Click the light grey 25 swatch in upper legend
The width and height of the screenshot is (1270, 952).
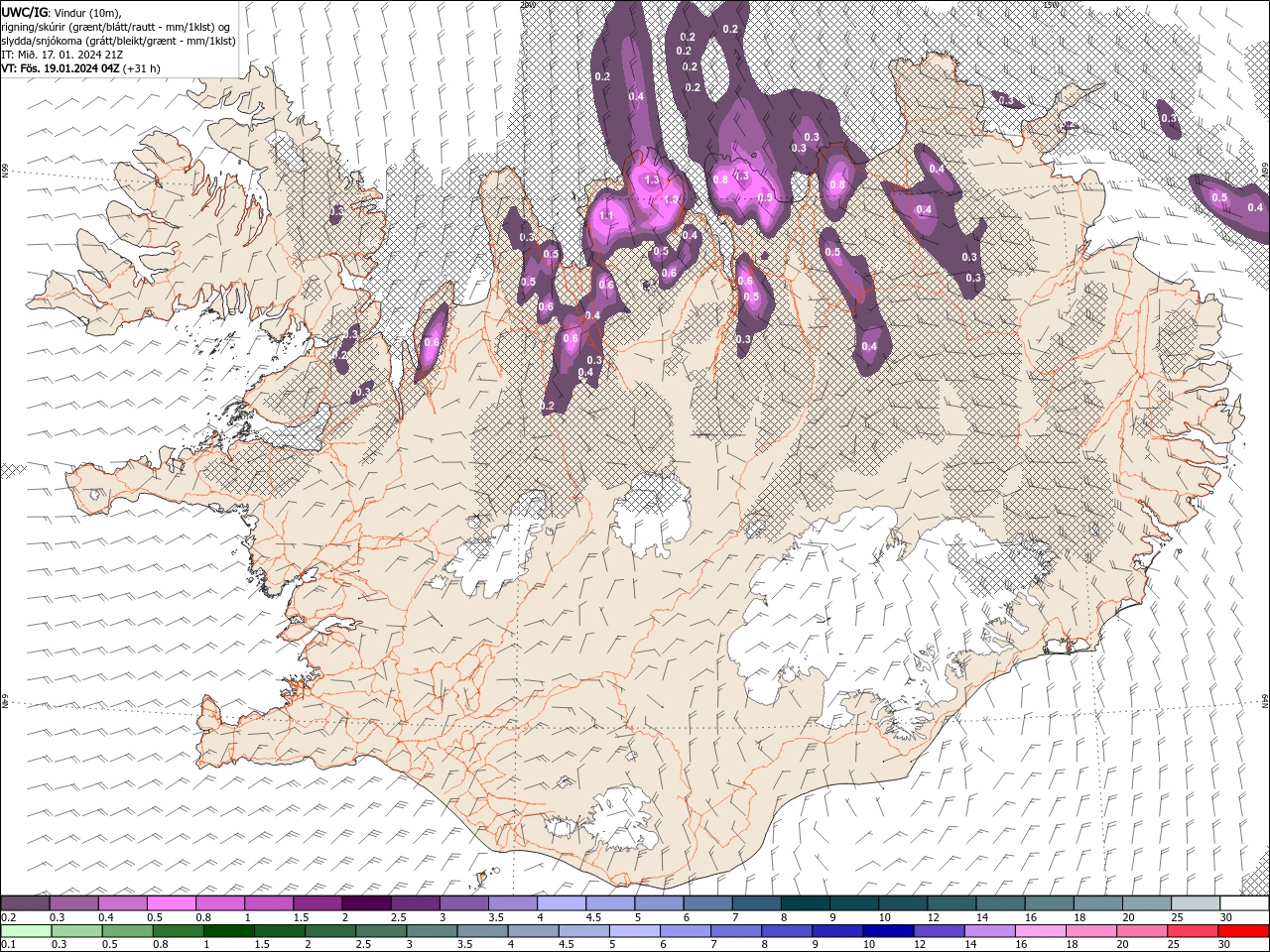1195,903
